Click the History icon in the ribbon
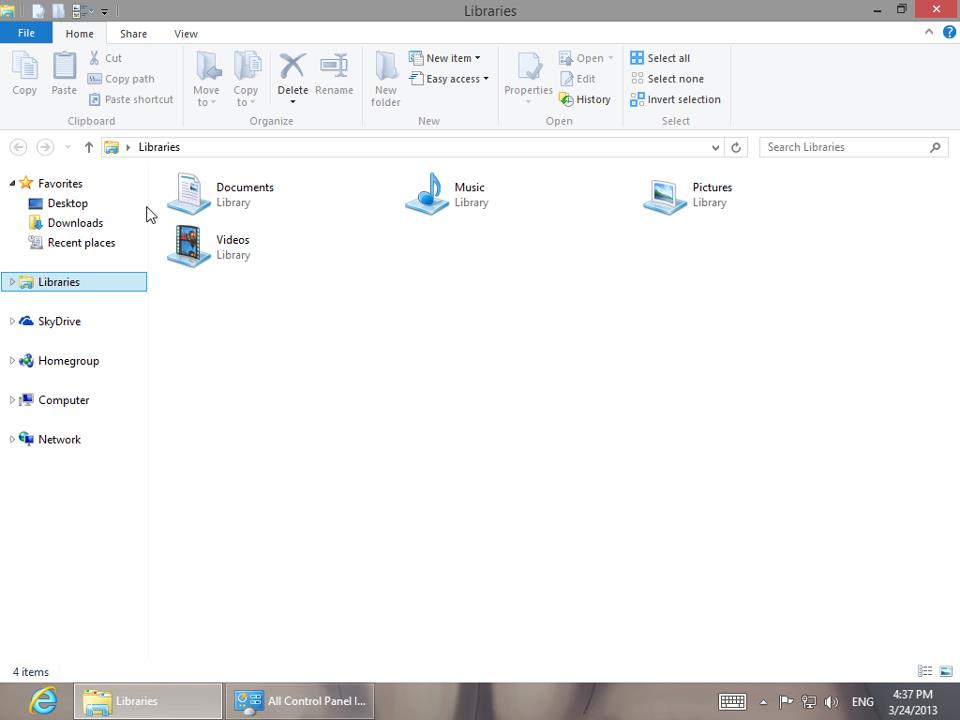This screenshot has width=960, height=720. (x=566, y=99)
